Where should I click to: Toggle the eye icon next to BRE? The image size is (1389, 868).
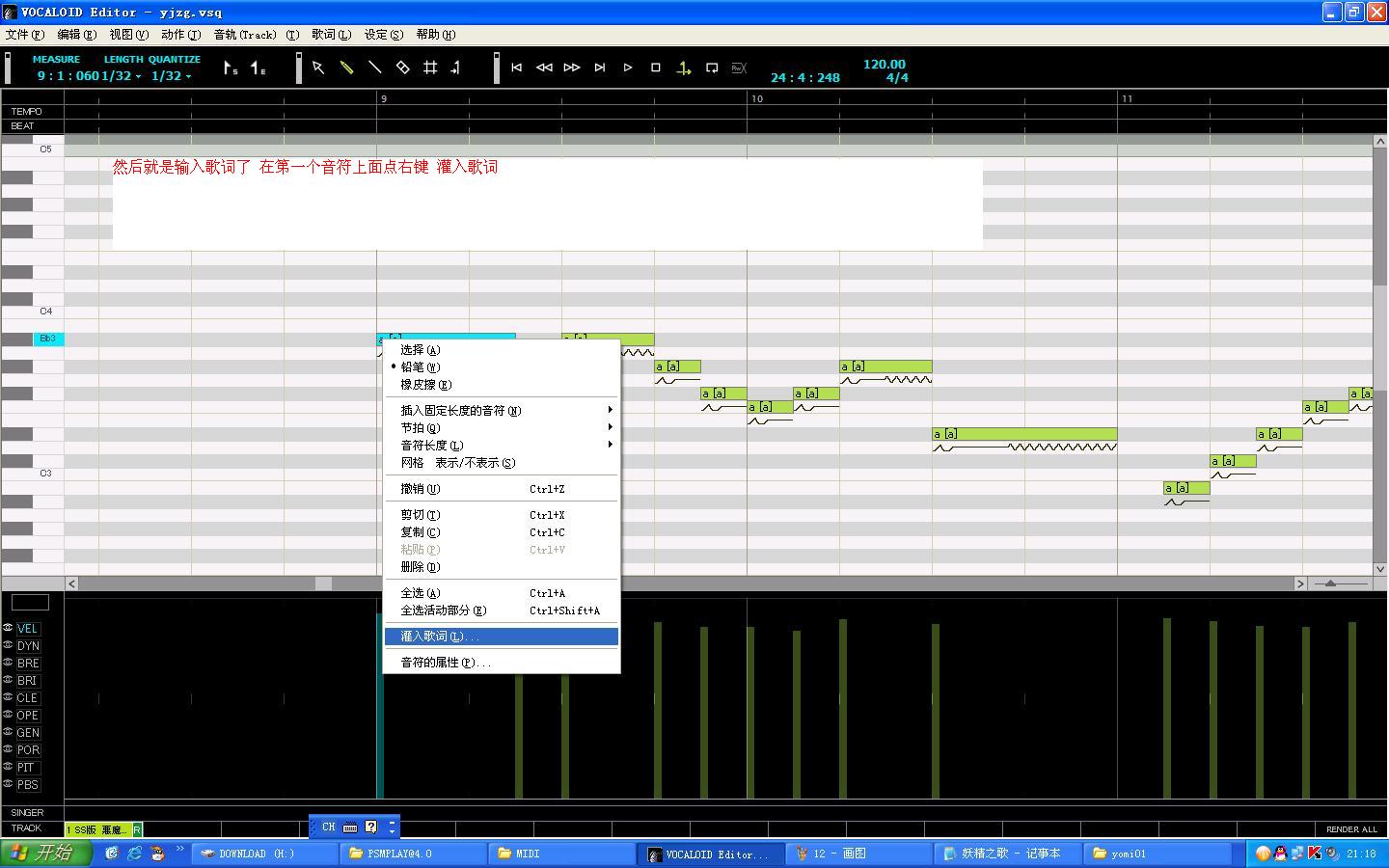(x=8, y=663)
